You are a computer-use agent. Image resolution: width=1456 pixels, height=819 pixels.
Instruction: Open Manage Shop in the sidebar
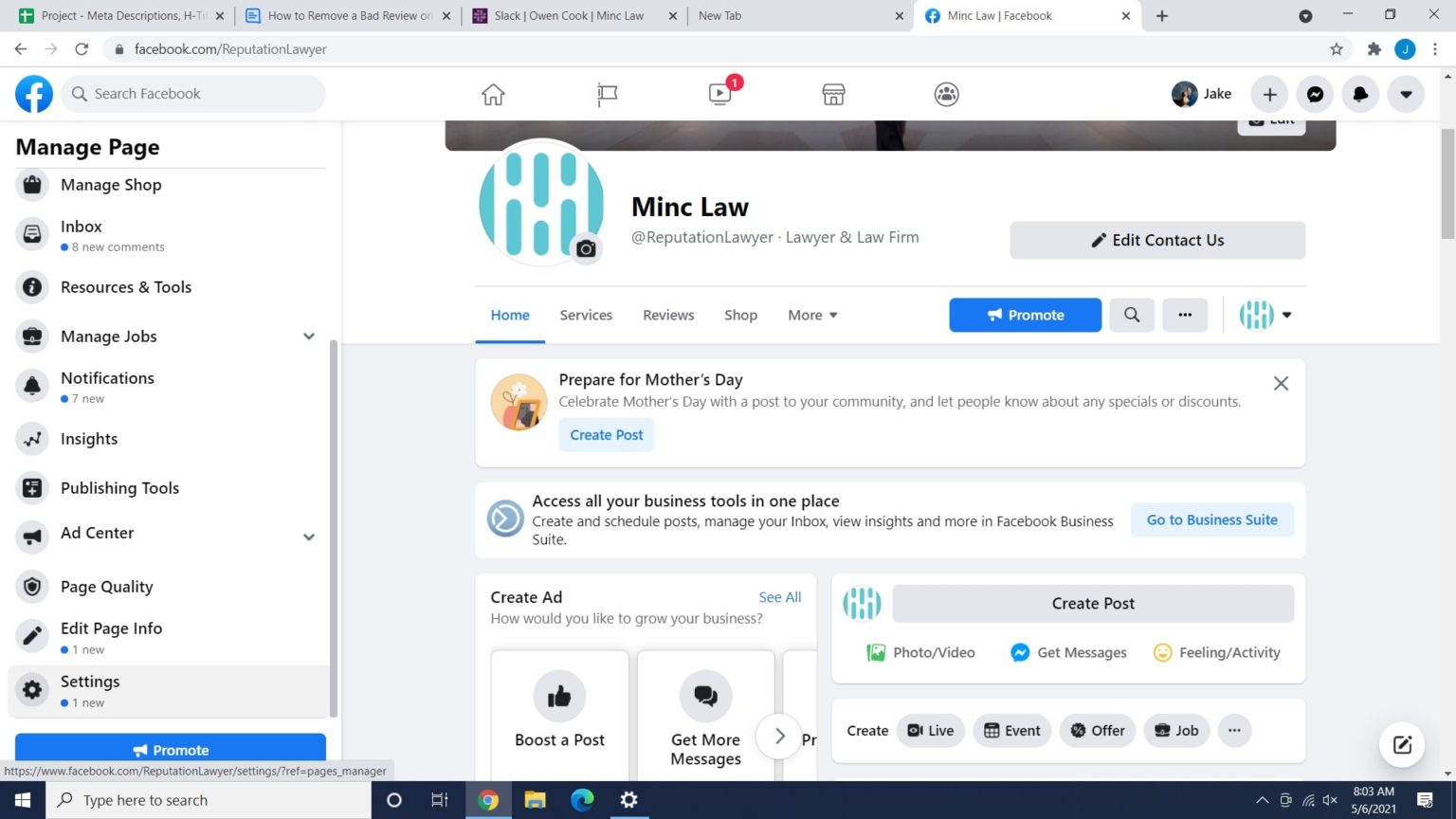[x=171, y=185]
